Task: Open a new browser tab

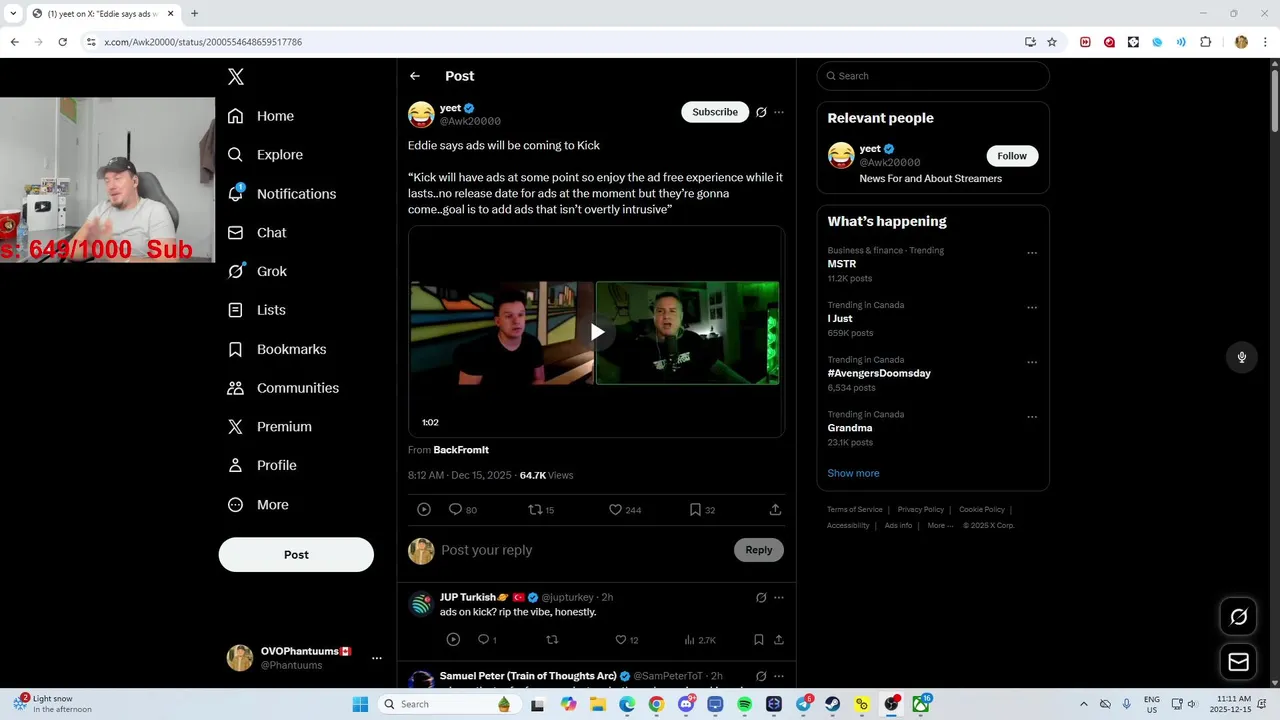Action: [x=194, y=13]
